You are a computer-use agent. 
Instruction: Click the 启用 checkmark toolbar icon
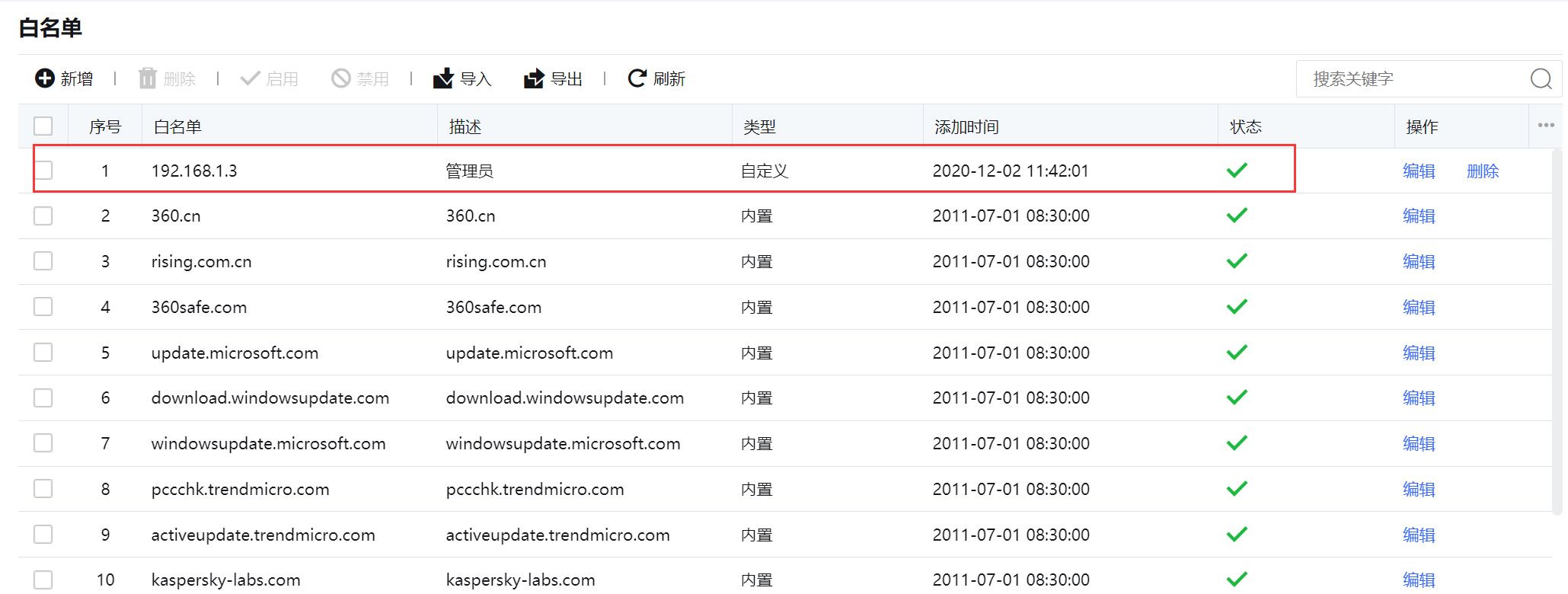pyautogui.click(x=250, y=78)
